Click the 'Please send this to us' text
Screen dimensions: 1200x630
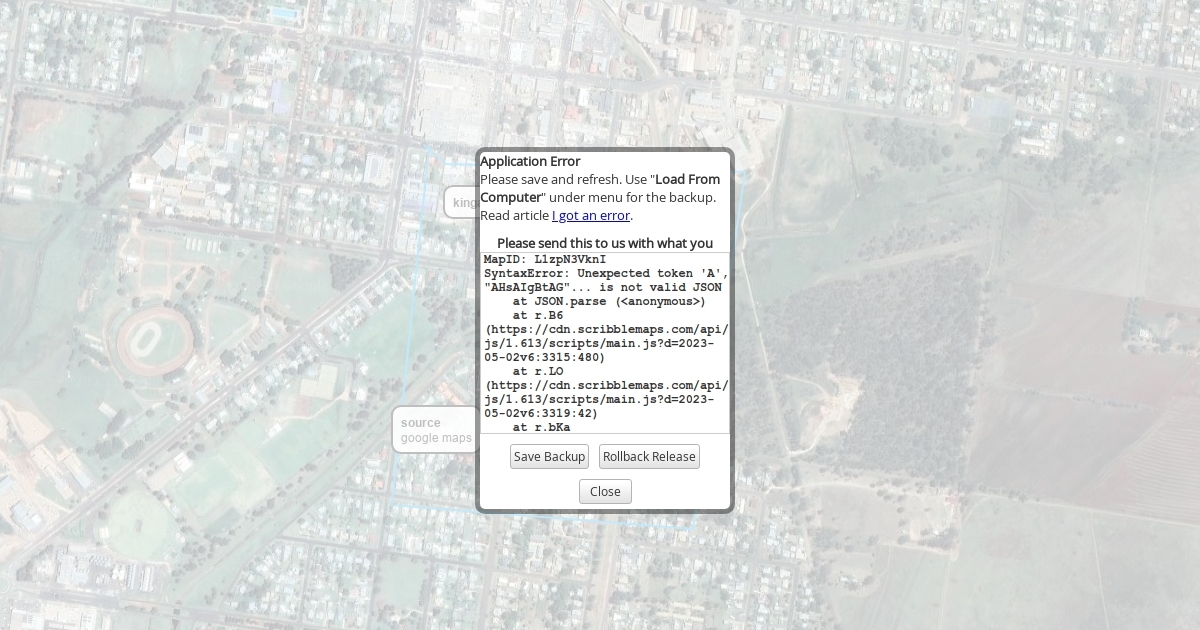[605, 243]
